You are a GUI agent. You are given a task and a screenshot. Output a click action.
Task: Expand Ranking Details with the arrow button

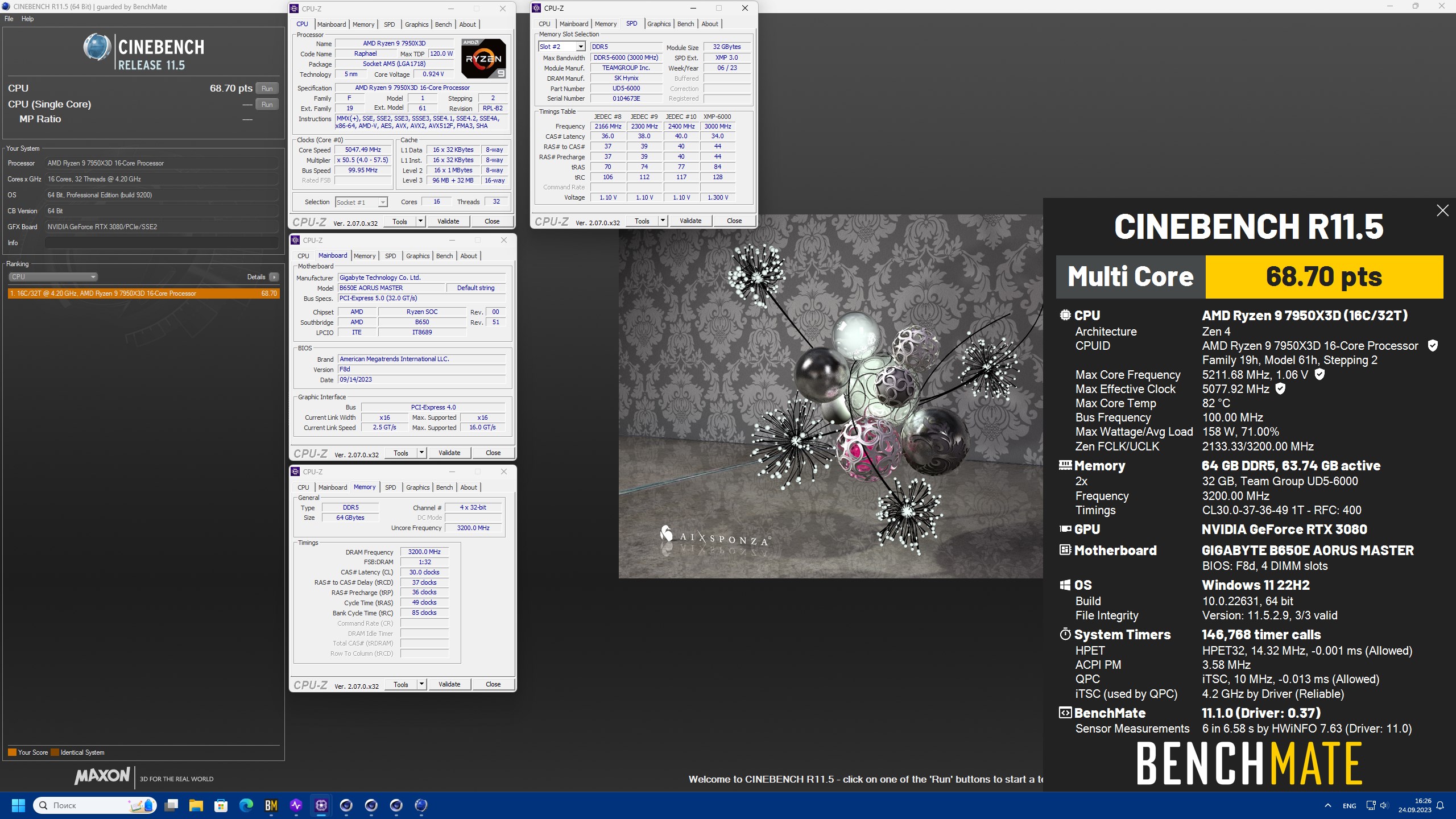(x=274, y=277)
